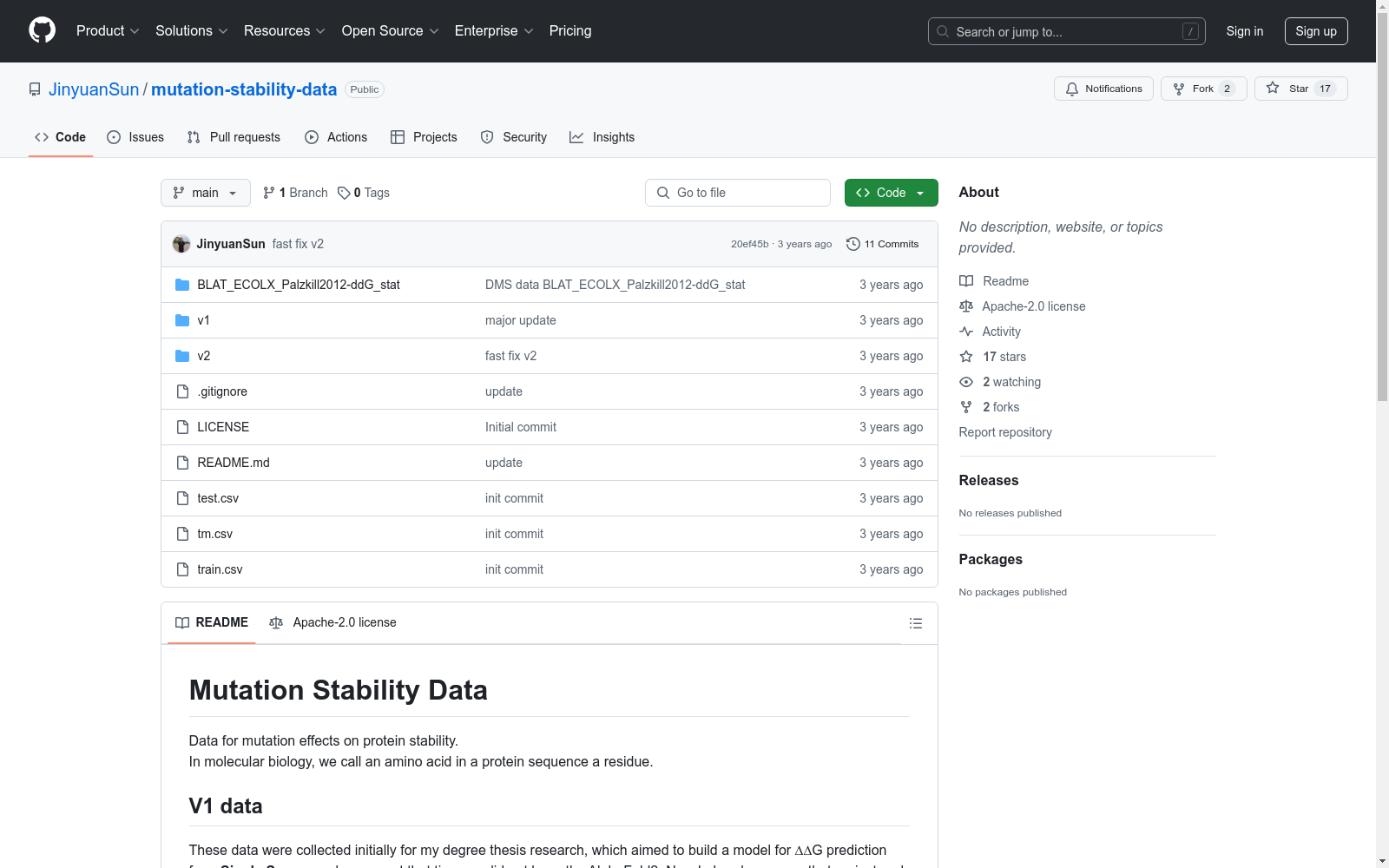
Task: Open the mutation-stability-data repository link
Action: pos(244,89)
